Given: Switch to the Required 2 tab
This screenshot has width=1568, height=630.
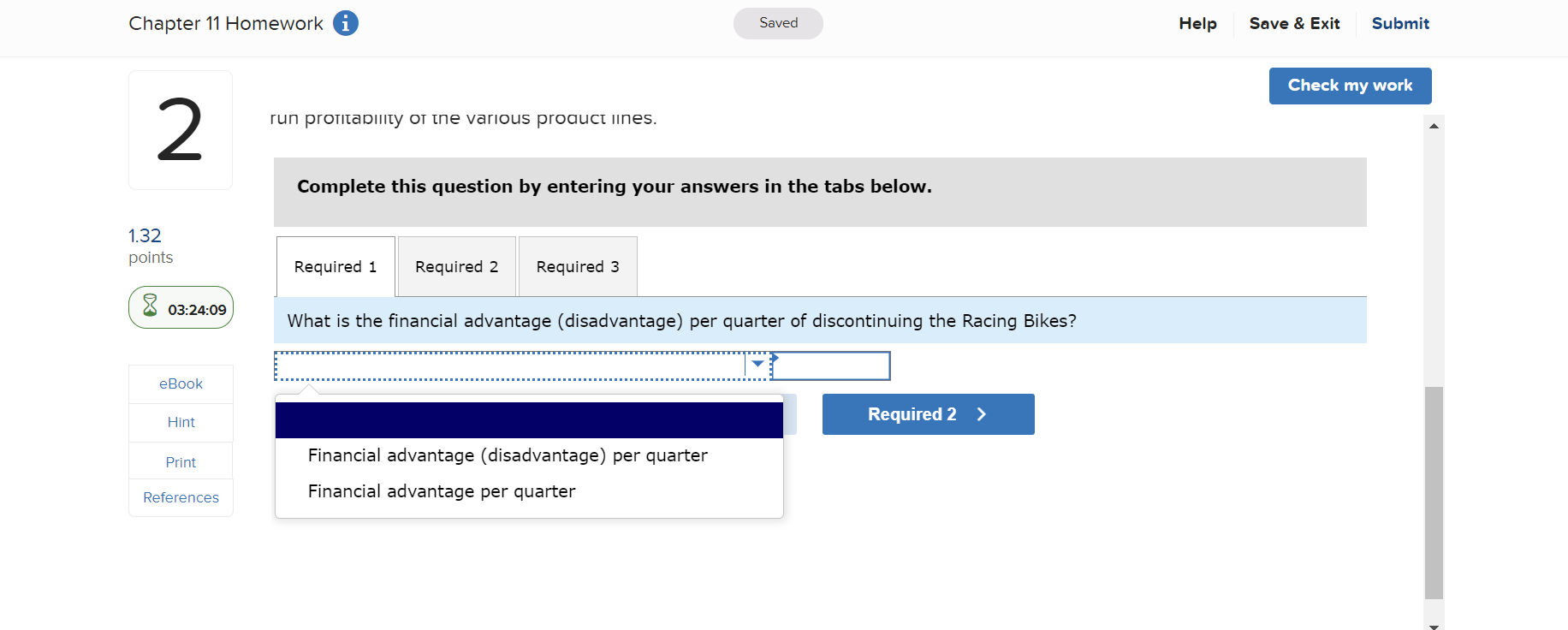Looking at the screenshot, I should coord(456,266).
